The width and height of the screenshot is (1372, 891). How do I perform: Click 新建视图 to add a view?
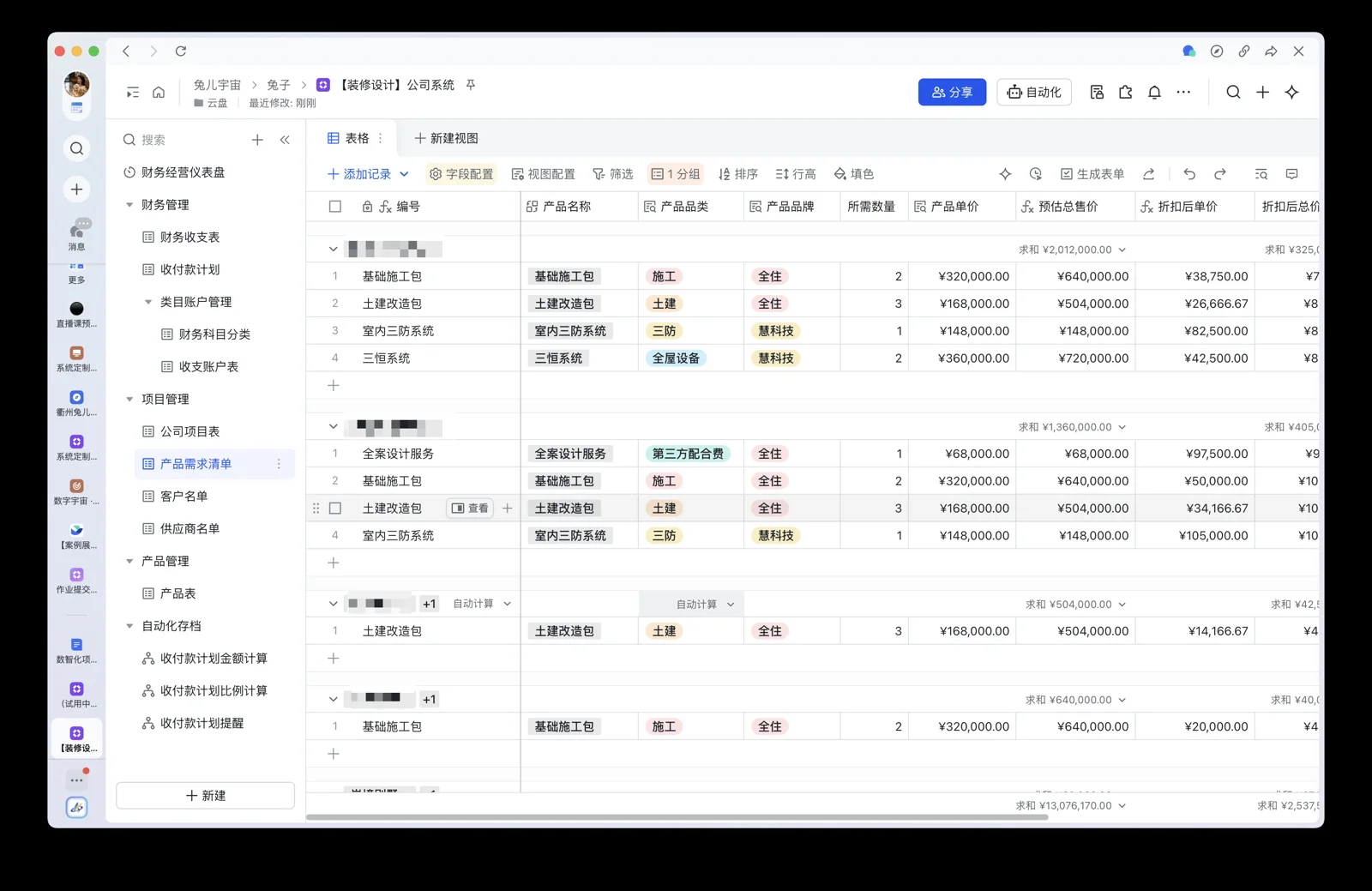click(446, 138)
